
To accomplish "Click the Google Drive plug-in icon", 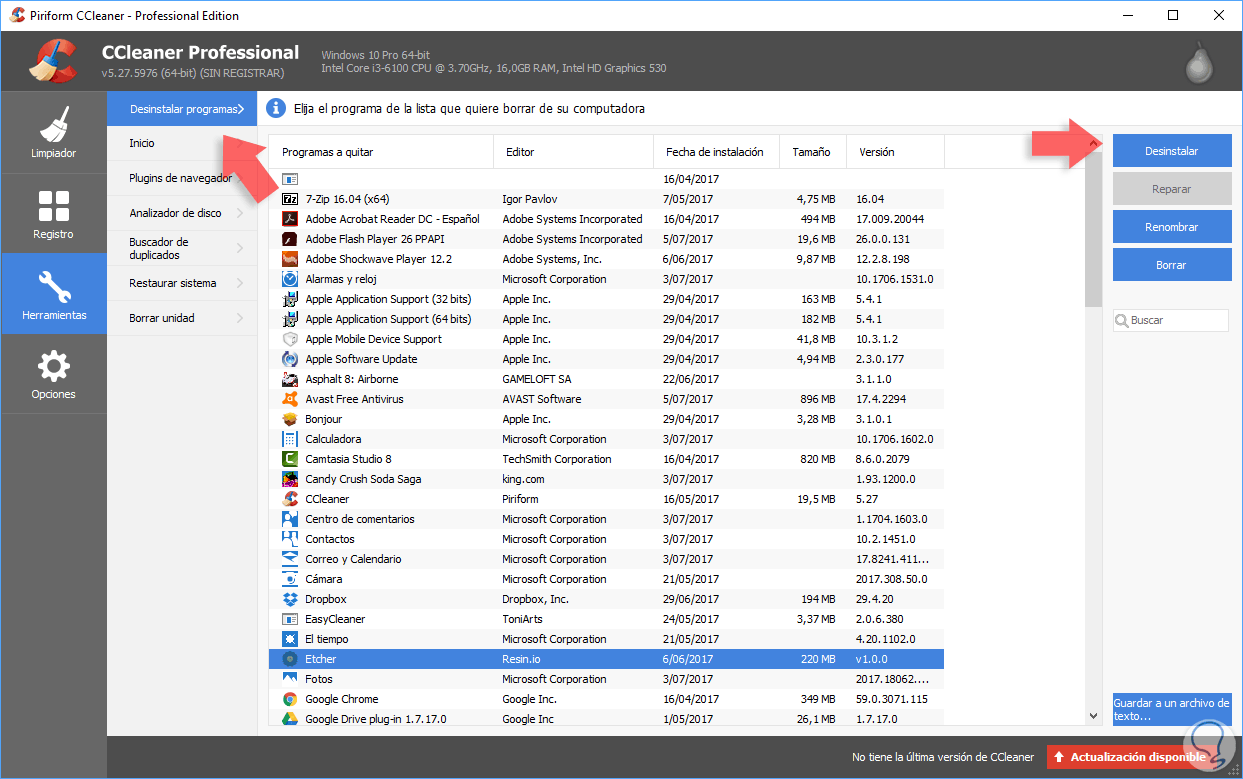I will click(x=290, y=719).
